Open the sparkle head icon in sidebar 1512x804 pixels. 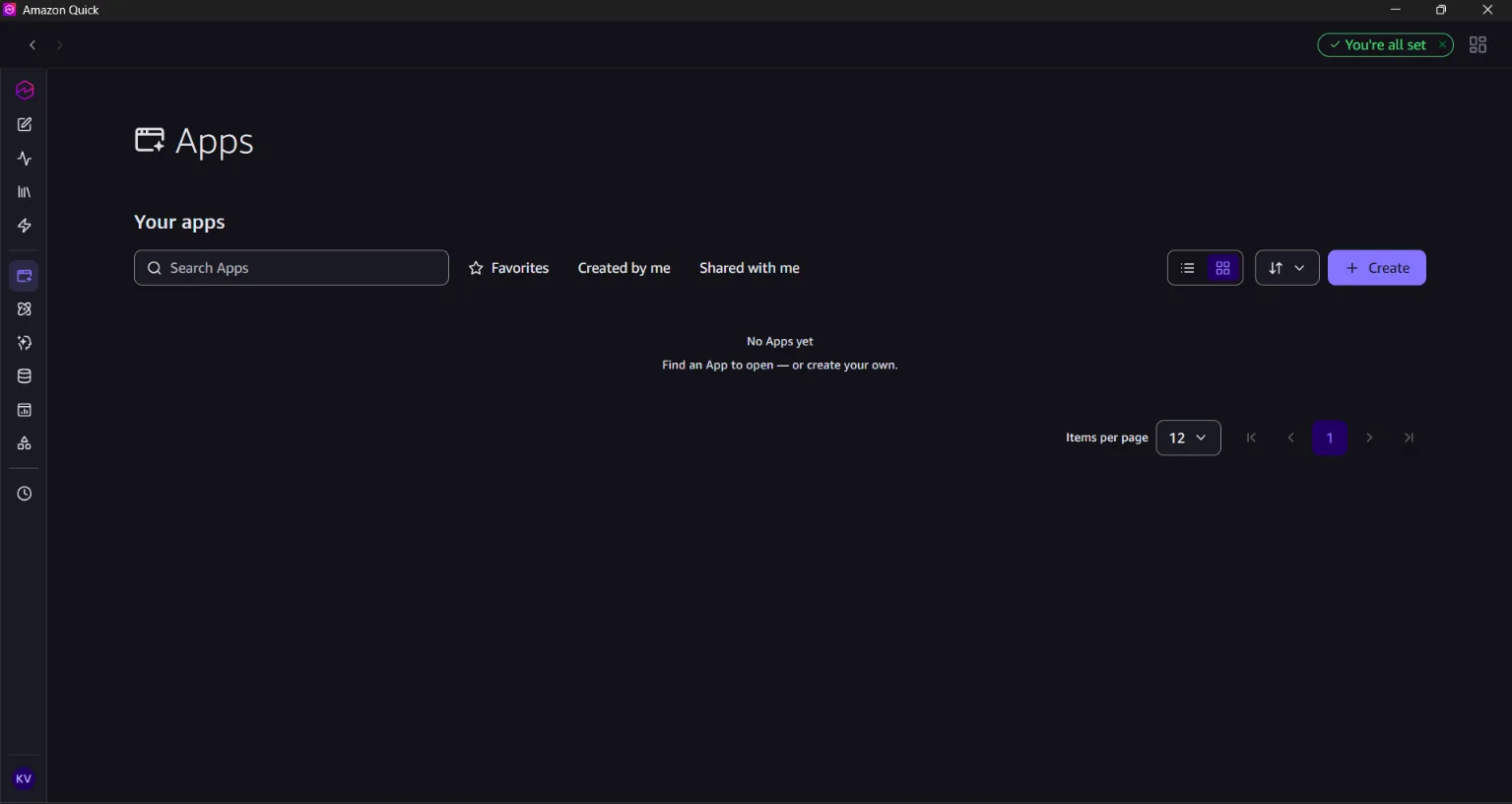tap(25, 343)
